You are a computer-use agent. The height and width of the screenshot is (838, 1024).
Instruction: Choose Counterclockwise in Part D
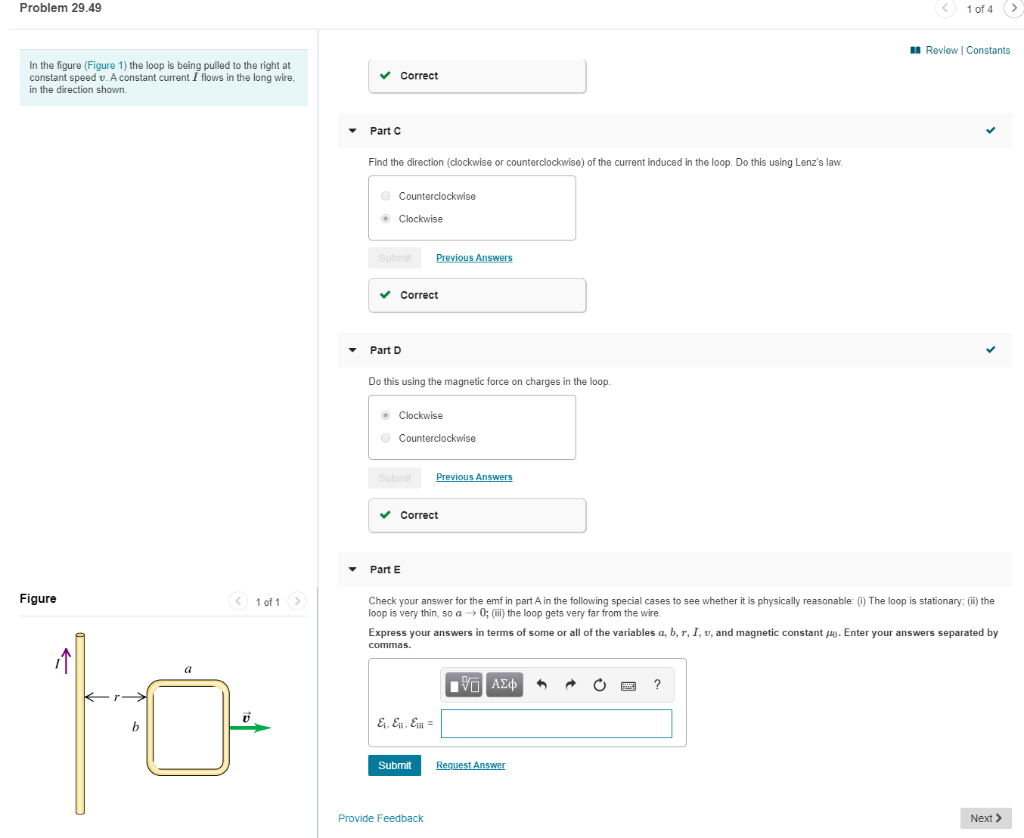(386, 438)
